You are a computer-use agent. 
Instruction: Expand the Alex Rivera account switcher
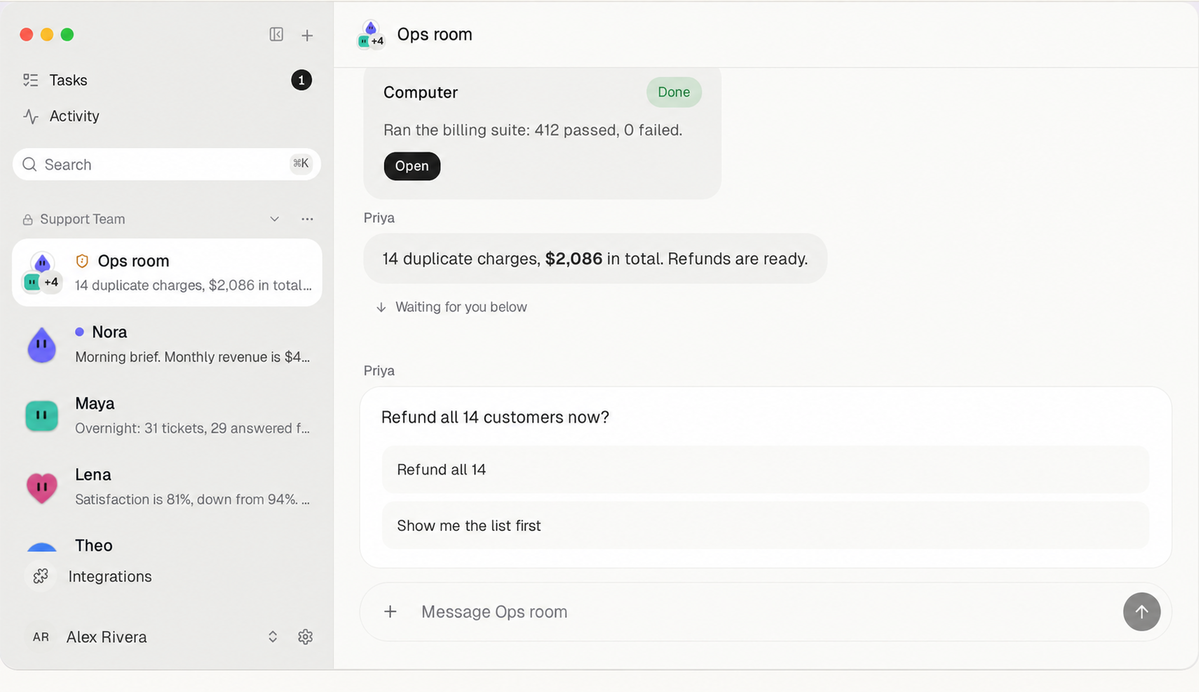[x=272, y=637]
